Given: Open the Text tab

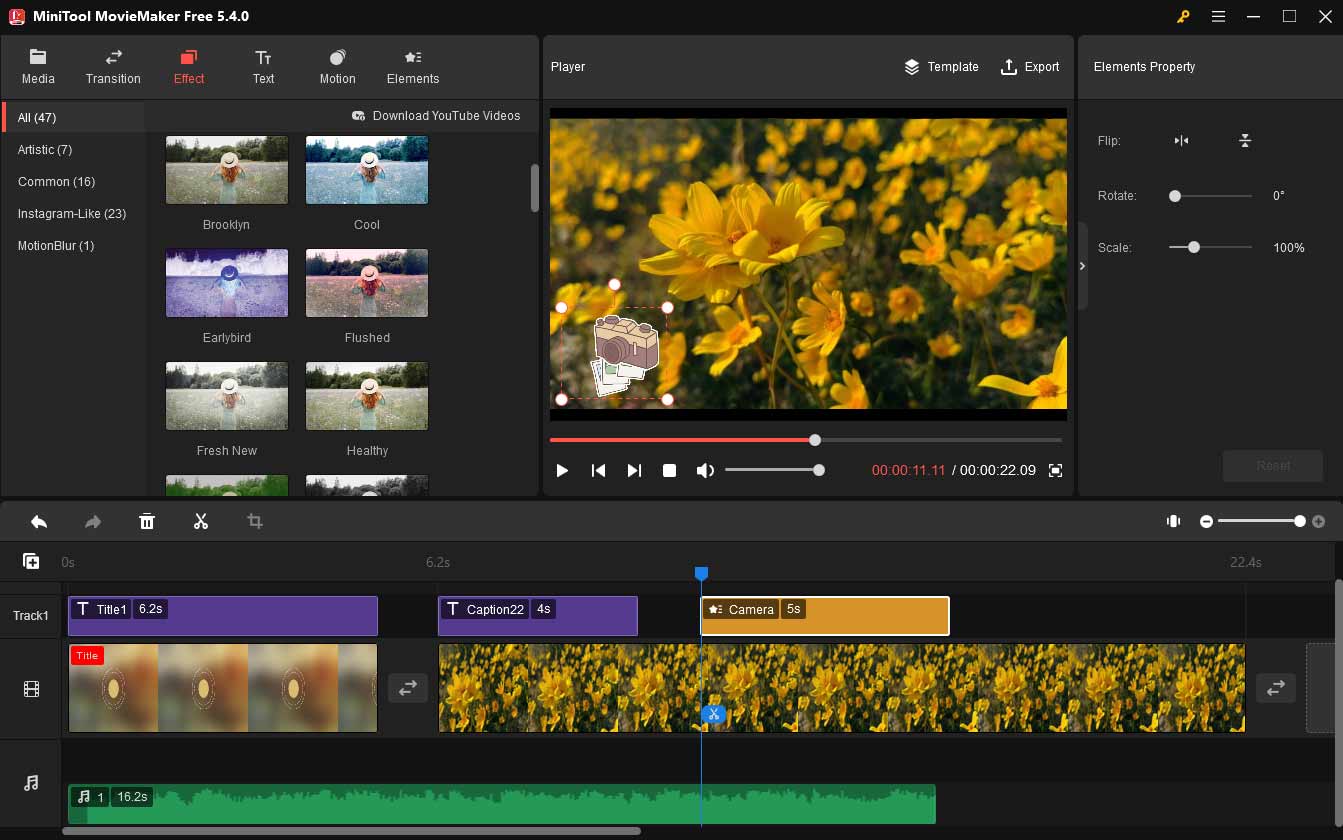Looking at the screenshot, I should [x=263, y=67].
